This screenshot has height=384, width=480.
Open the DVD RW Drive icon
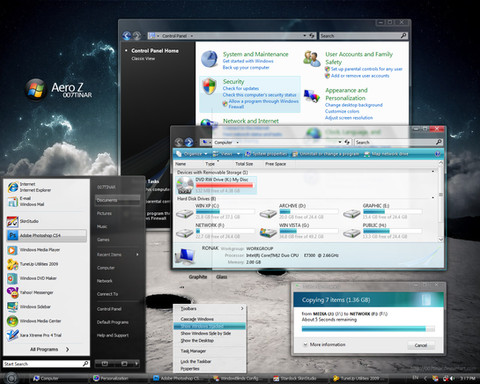pos(184,185)
